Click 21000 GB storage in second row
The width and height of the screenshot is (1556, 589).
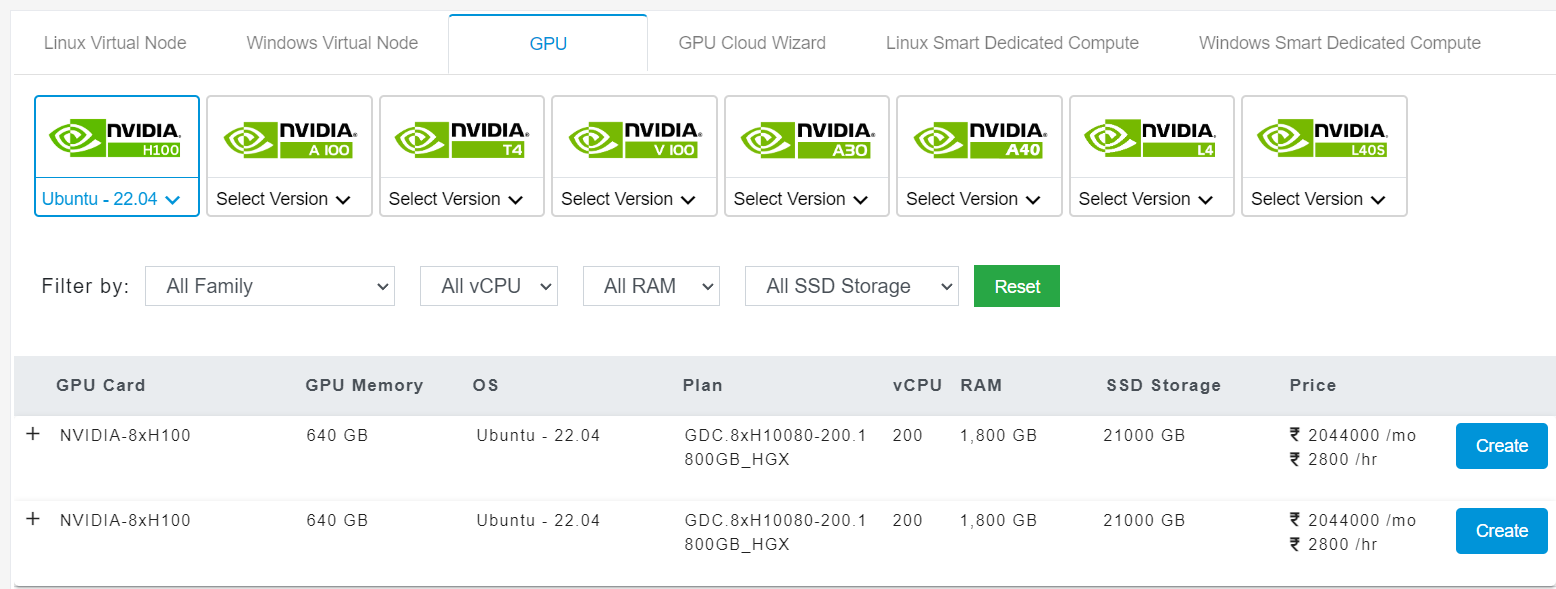[1144, 521]
